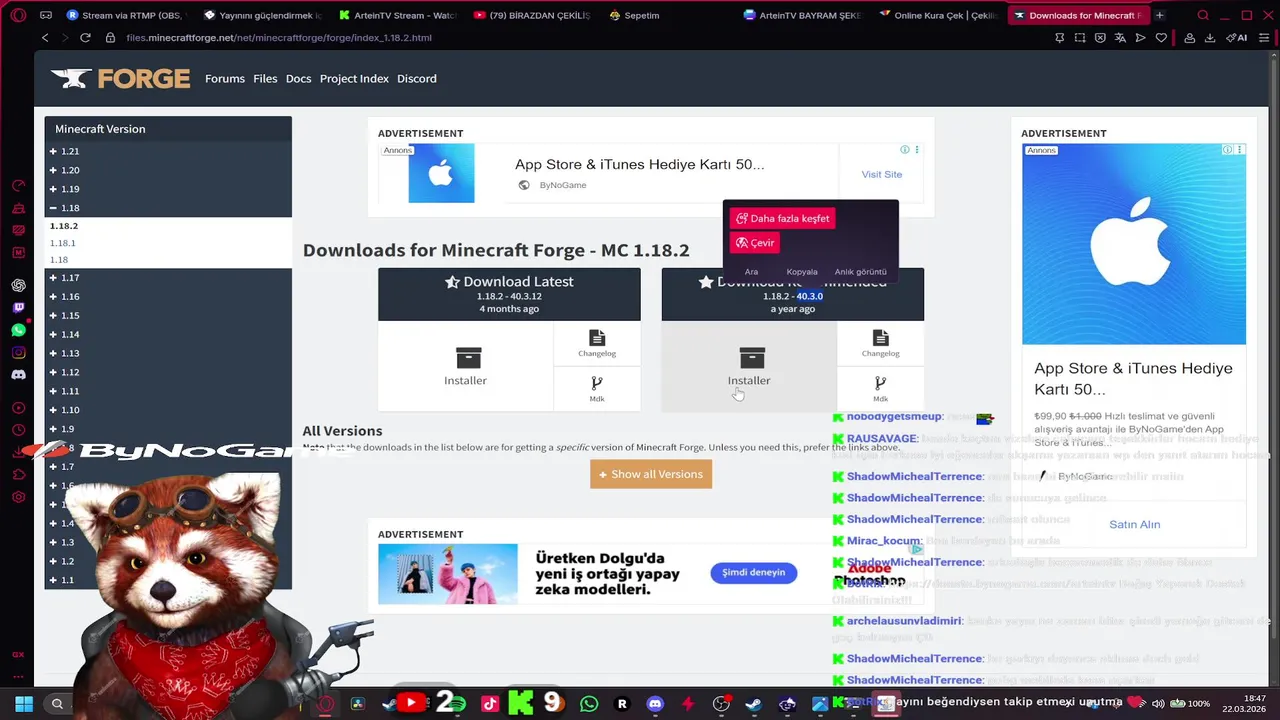Select version 1.18 in the sidebar

59,260
